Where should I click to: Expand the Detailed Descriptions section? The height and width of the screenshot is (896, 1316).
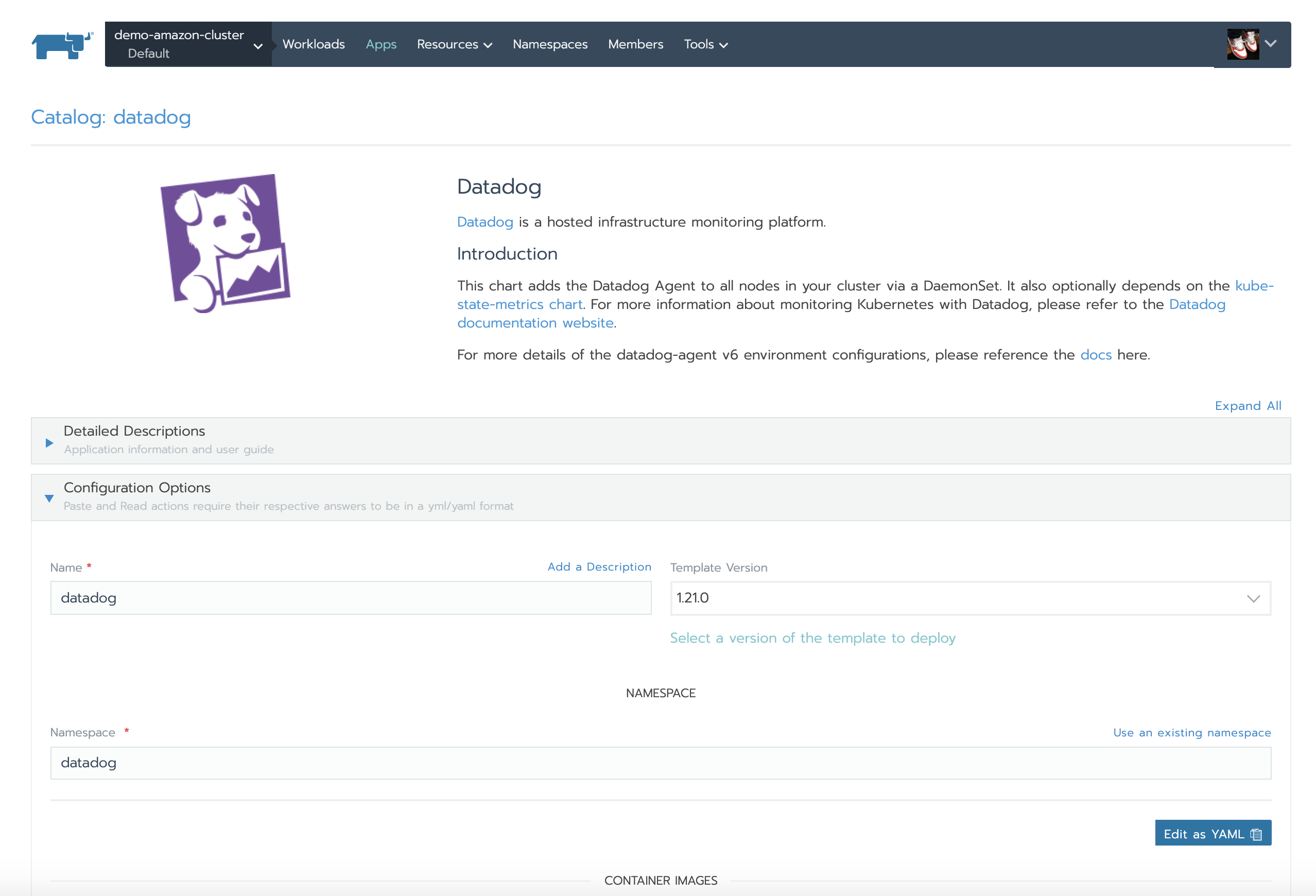click(49, 442)
